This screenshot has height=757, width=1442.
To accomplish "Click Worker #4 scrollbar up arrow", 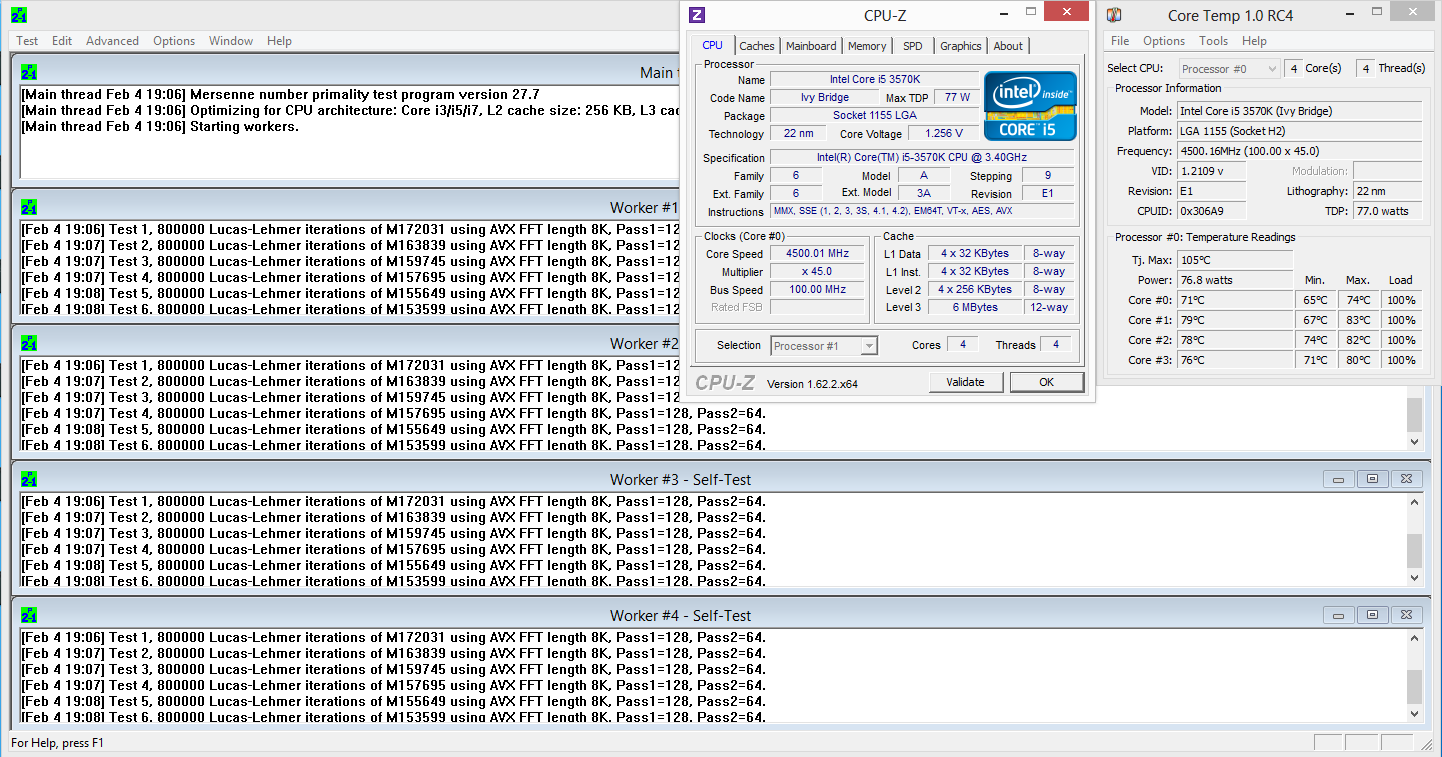I will [1413, 638].
